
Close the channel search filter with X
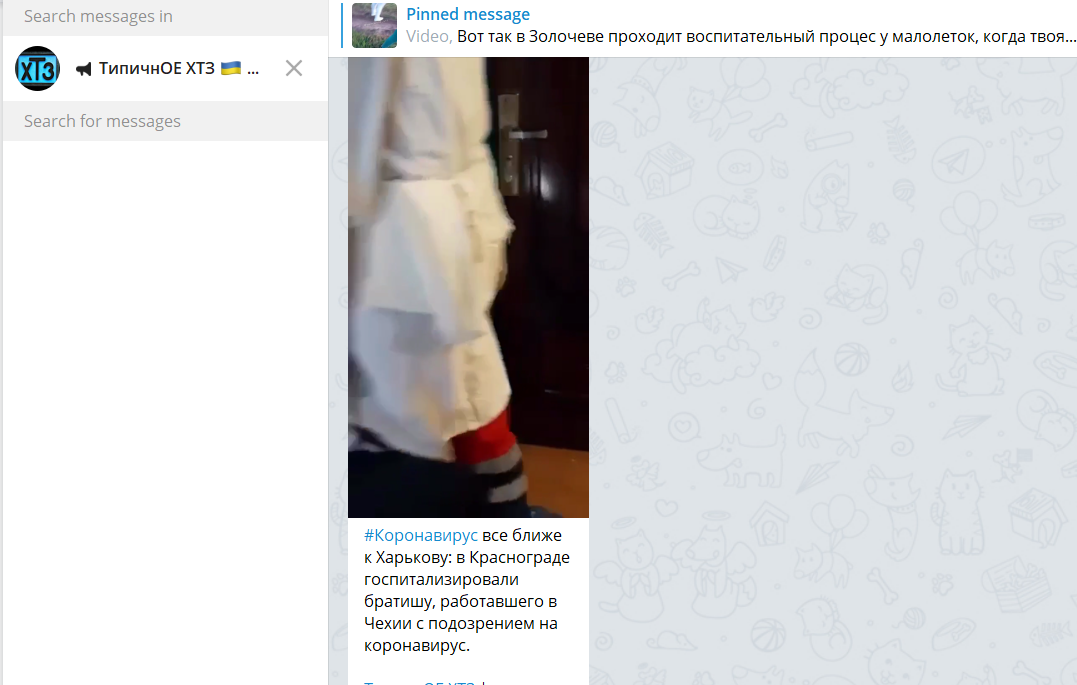pyautogui.click(x=294, y=68)
